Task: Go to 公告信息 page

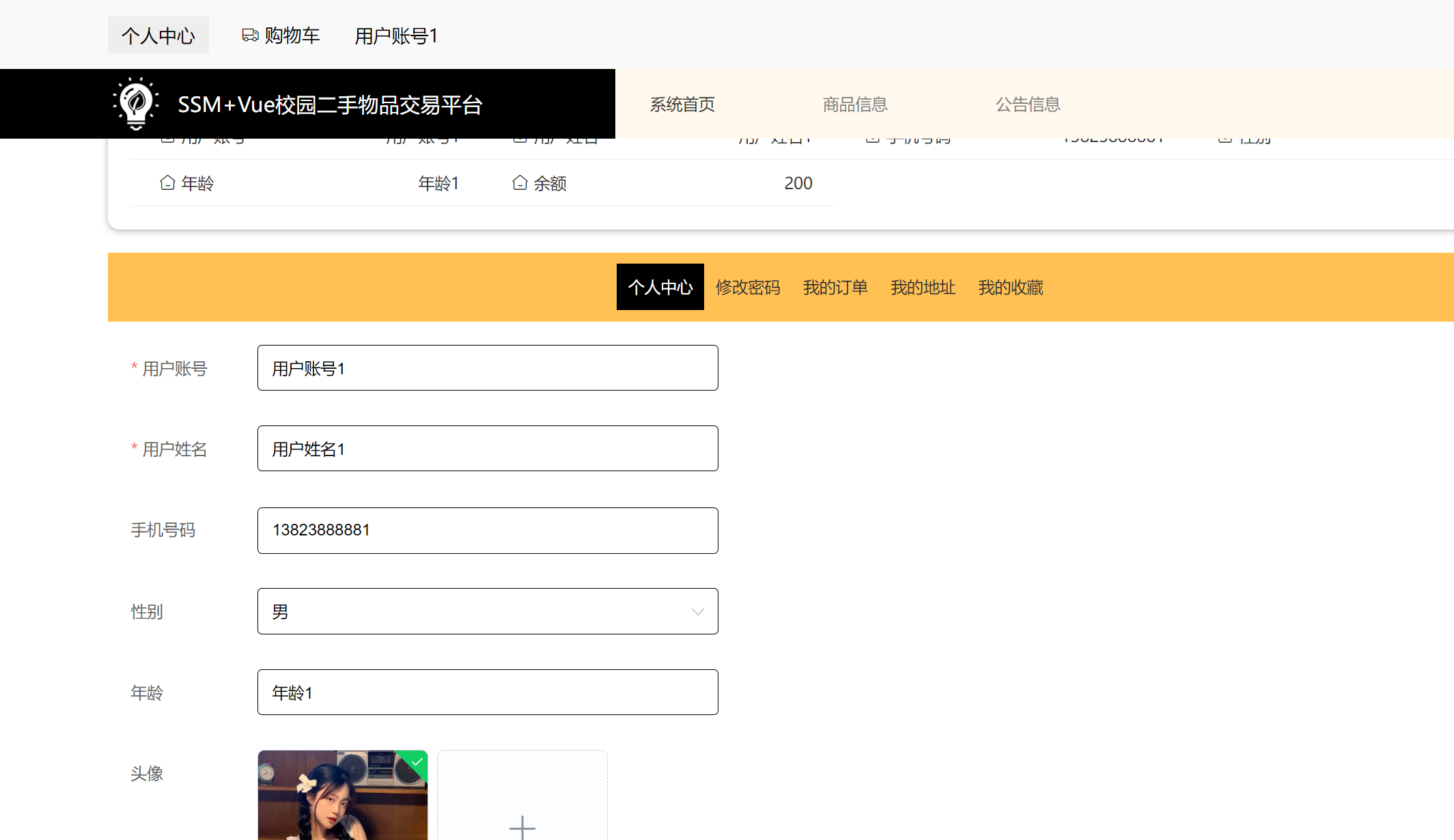Action: (x=1028, y=104)
